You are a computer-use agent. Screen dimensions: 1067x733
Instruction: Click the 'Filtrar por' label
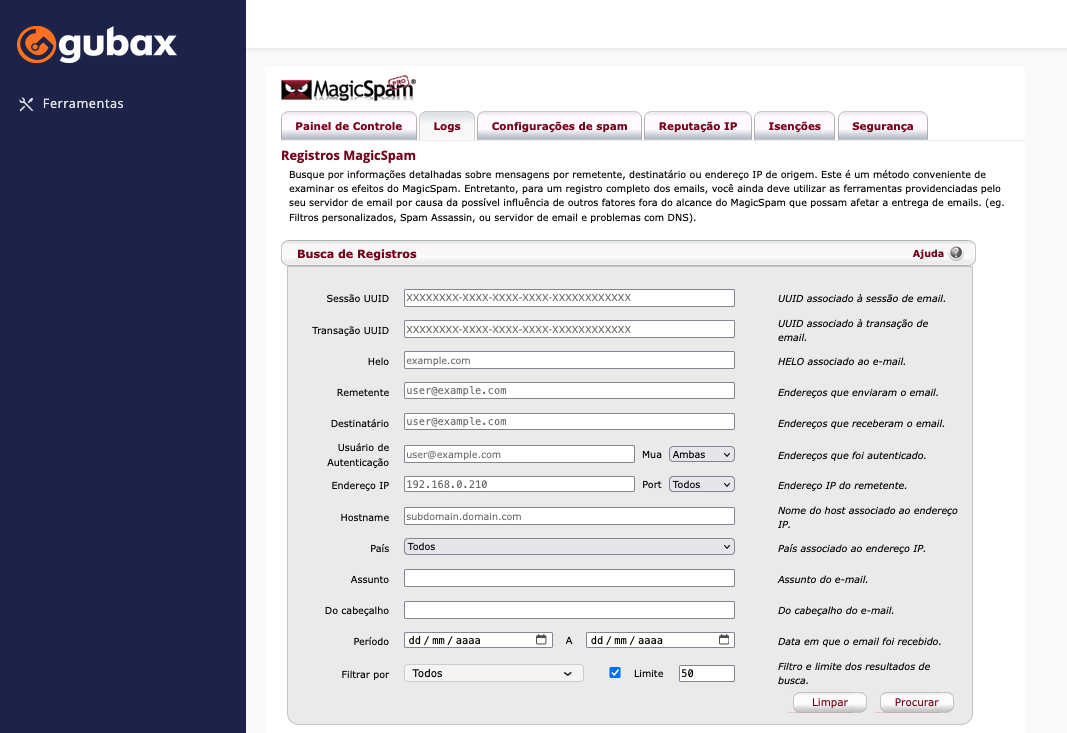click(365, 674)
